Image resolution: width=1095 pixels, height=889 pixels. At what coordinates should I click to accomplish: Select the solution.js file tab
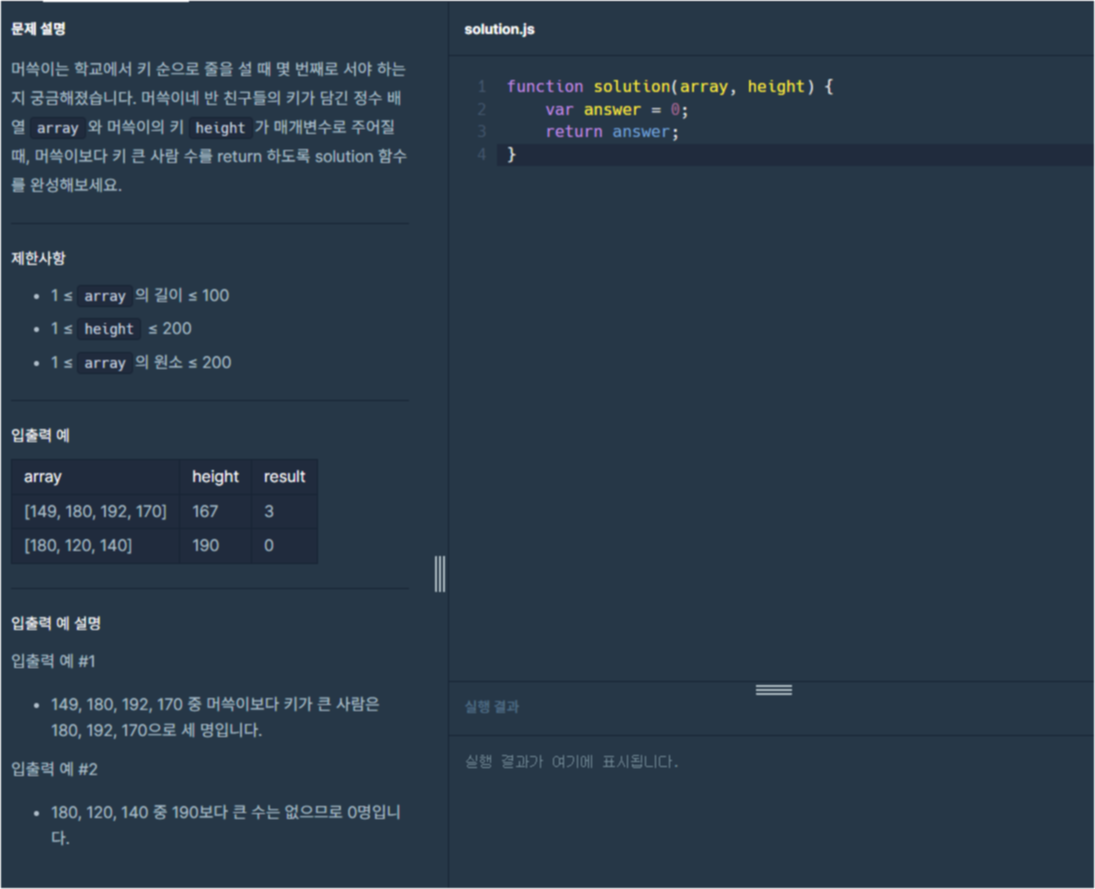tap(499, 29)
